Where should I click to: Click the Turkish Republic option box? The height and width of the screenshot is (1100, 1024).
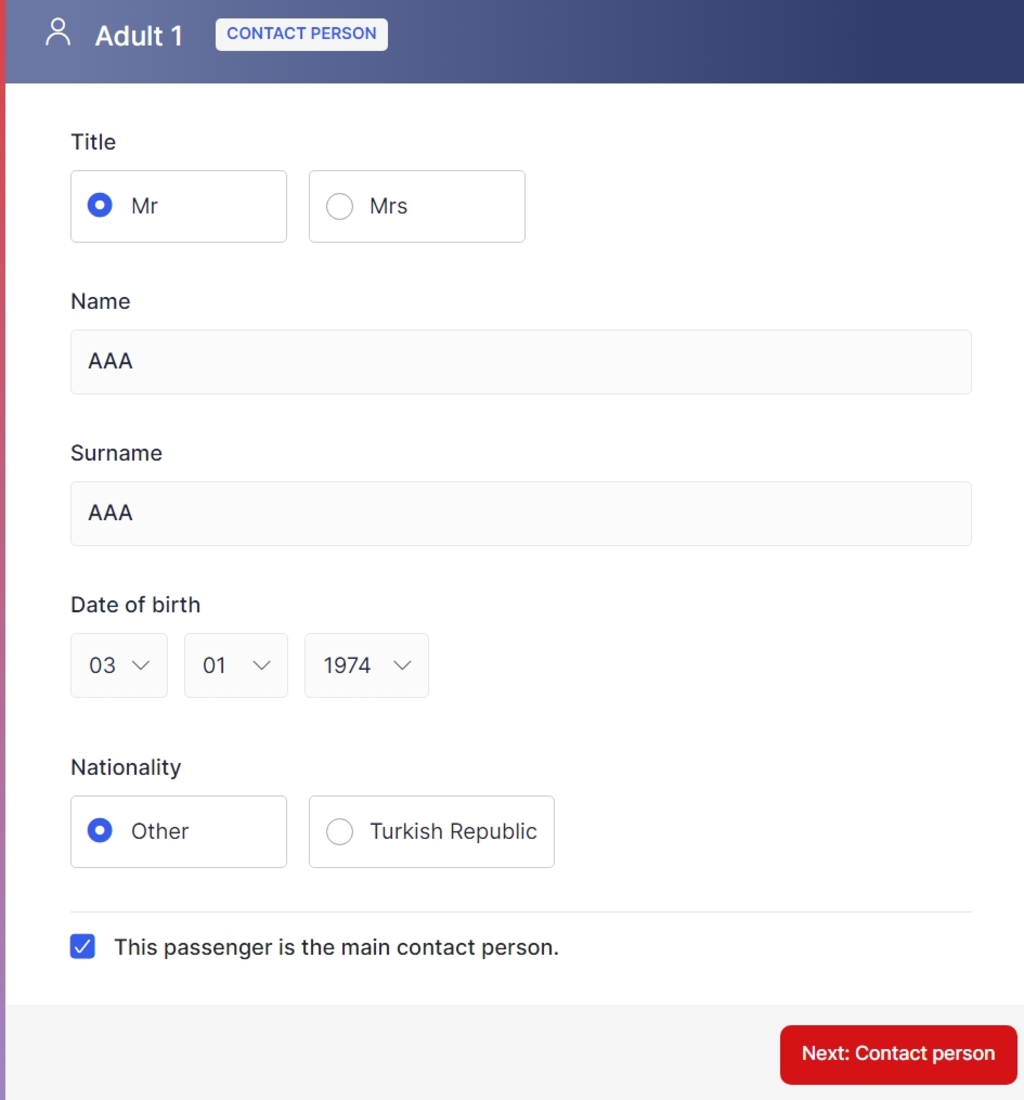(x=432, y=831)
